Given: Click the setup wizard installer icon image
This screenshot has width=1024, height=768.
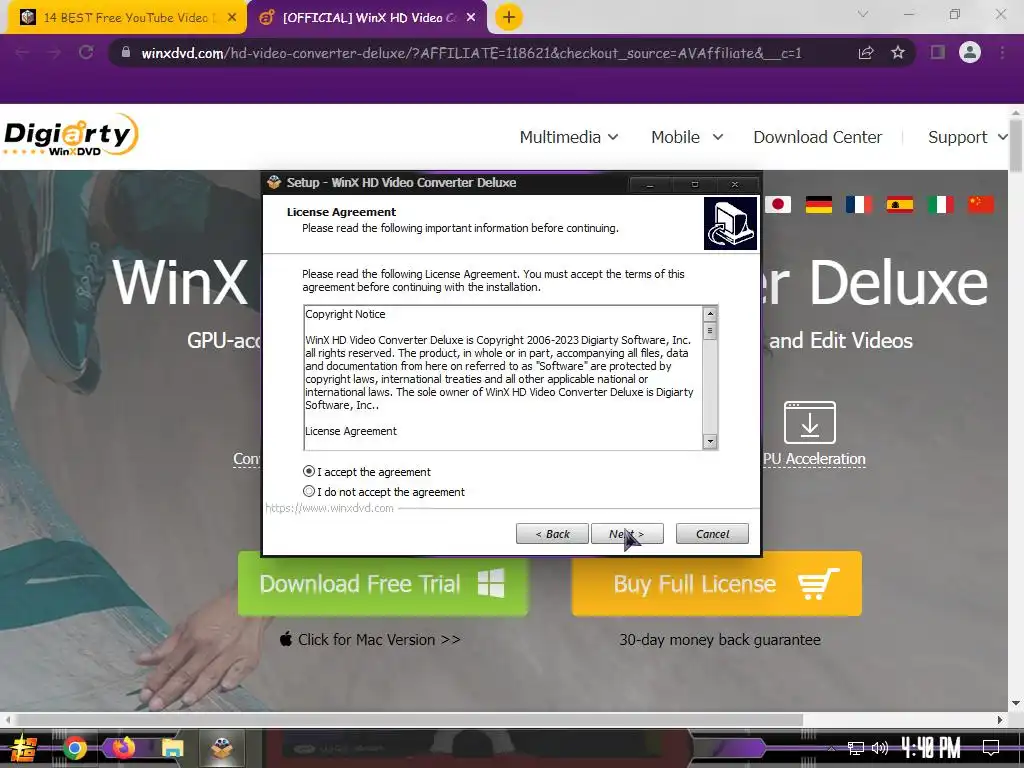Looking at the screenshot, I should click(x=730, y=223).
